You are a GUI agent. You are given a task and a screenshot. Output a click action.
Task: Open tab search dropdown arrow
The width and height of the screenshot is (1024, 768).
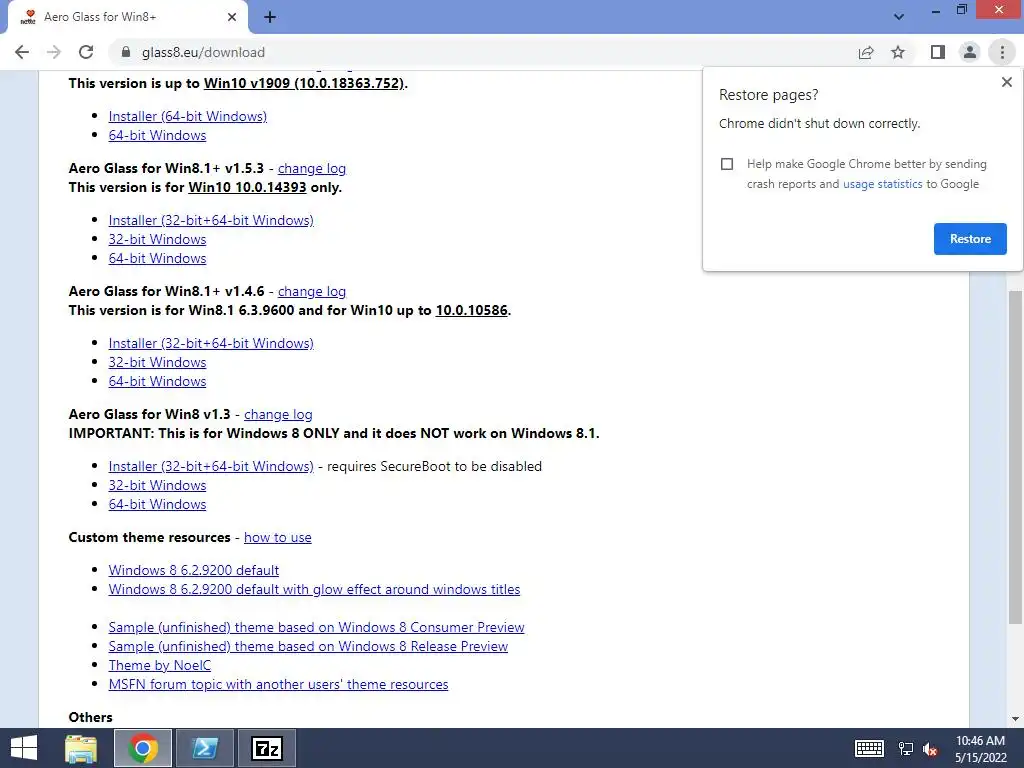(x=899, y=17)
